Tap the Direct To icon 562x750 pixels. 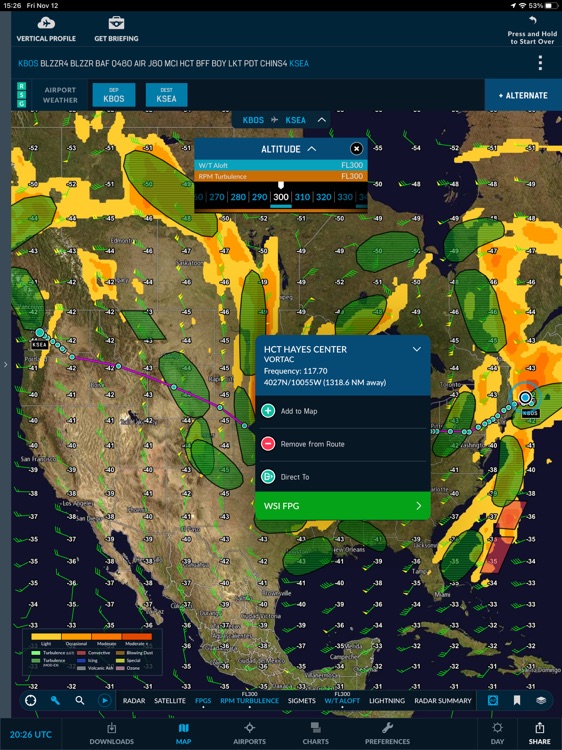pos(268,477)
